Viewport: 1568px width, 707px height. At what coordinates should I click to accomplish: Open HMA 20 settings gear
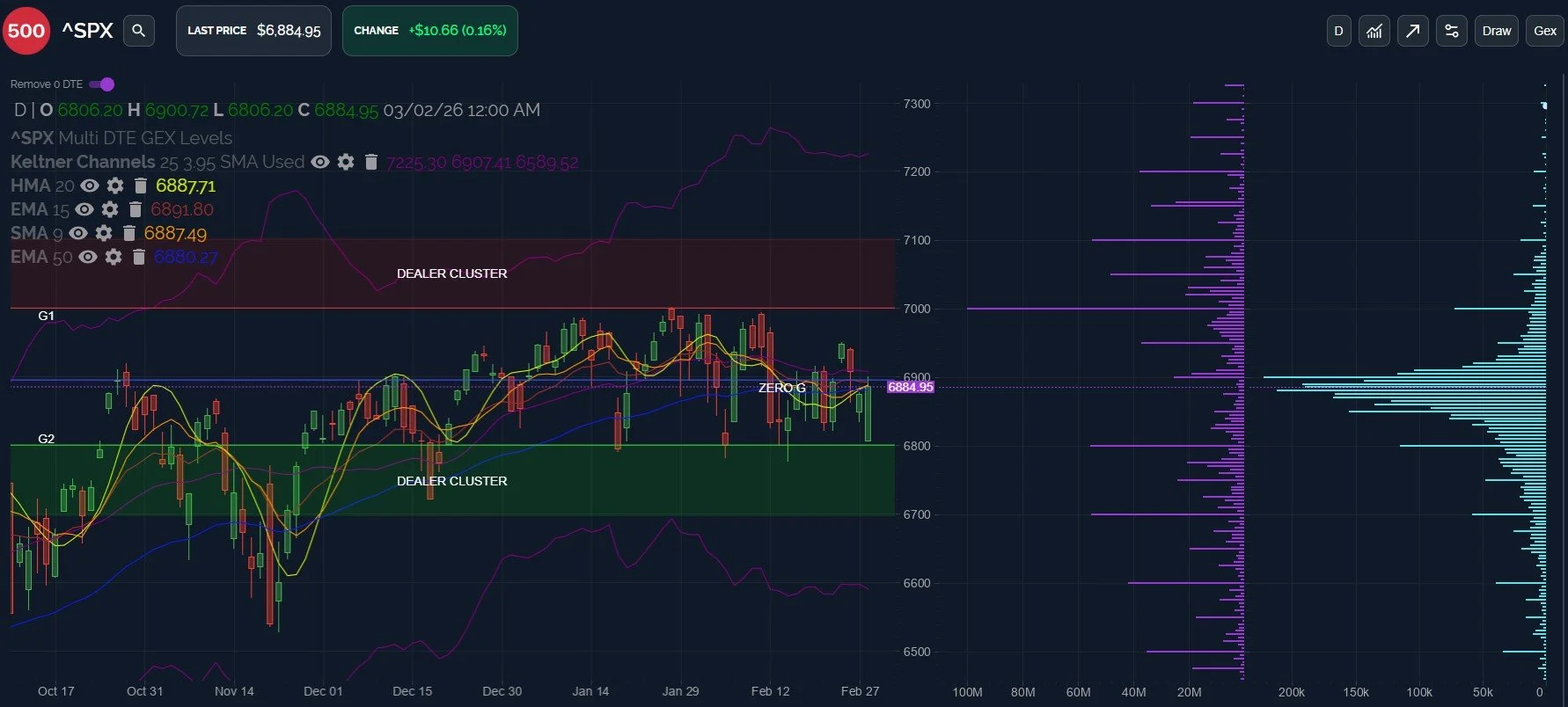pos(115,186)
